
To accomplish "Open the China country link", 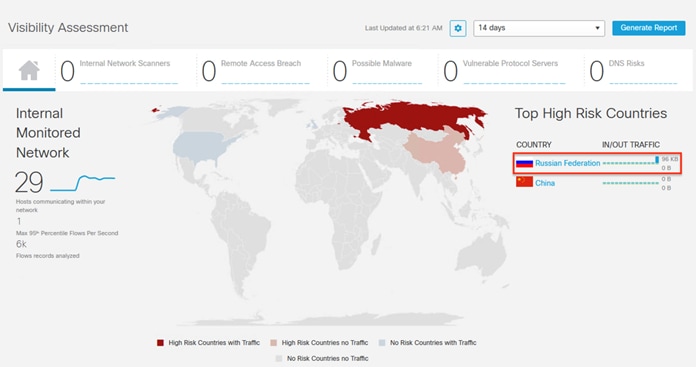I will tap(545, 183).
